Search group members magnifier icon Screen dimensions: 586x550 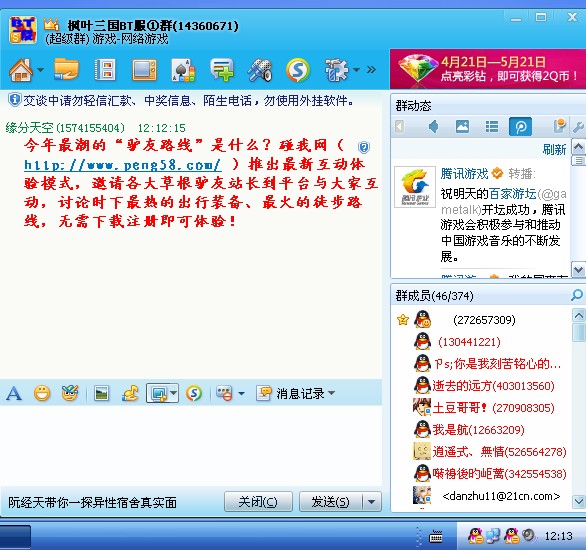click(x=577, y=295)
